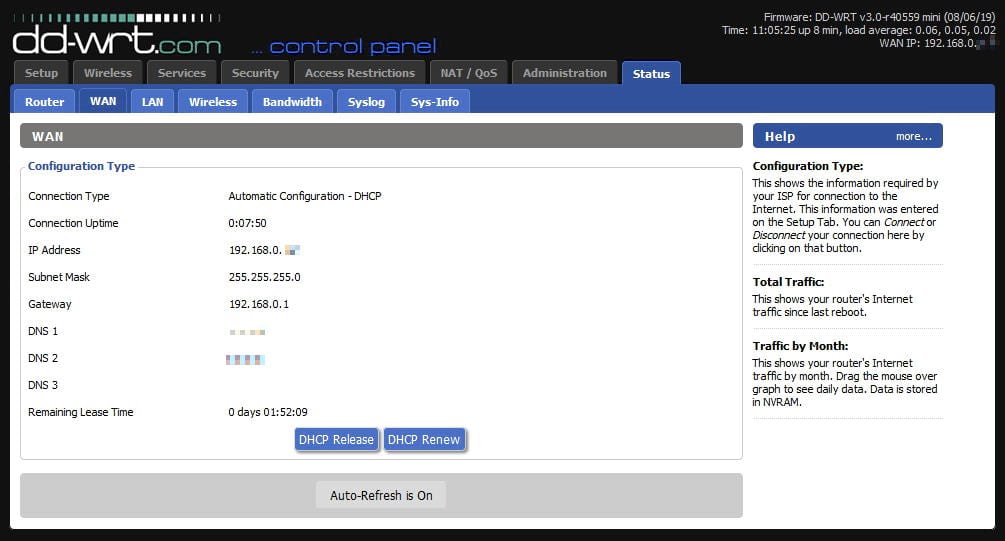Image resolution: width=1005 pixels, height=541 pixels.
Task: Click the connection uptime value 0:07:50
Action: [x=247, y=223]
